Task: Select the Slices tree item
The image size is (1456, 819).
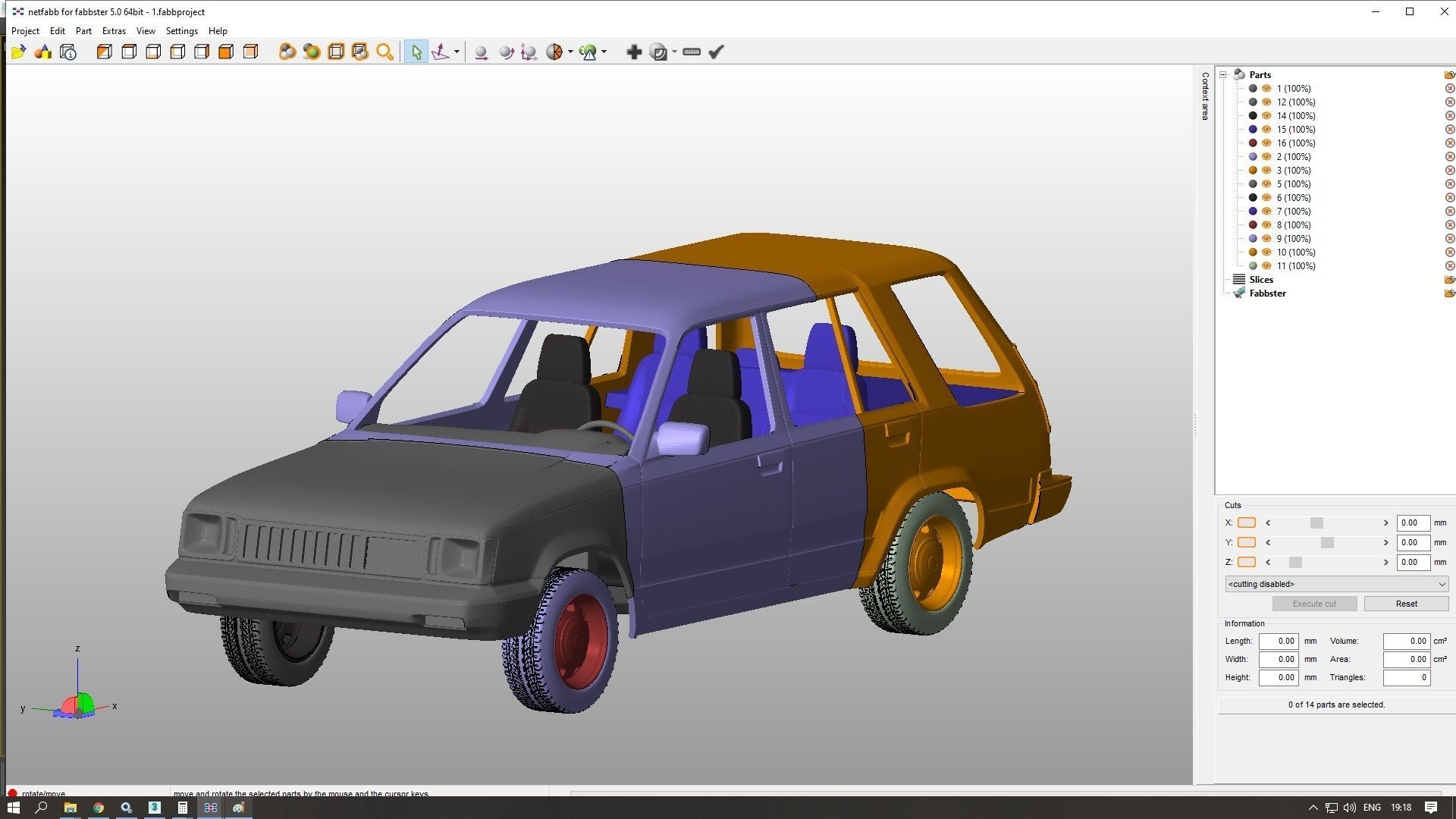Action: pyautogui.click(x=1261, y=280)
